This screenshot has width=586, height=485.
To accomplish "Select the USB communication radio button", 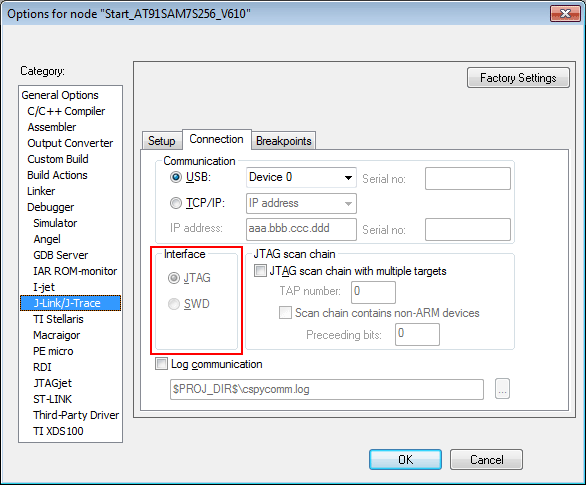I will tap(176, 177).
